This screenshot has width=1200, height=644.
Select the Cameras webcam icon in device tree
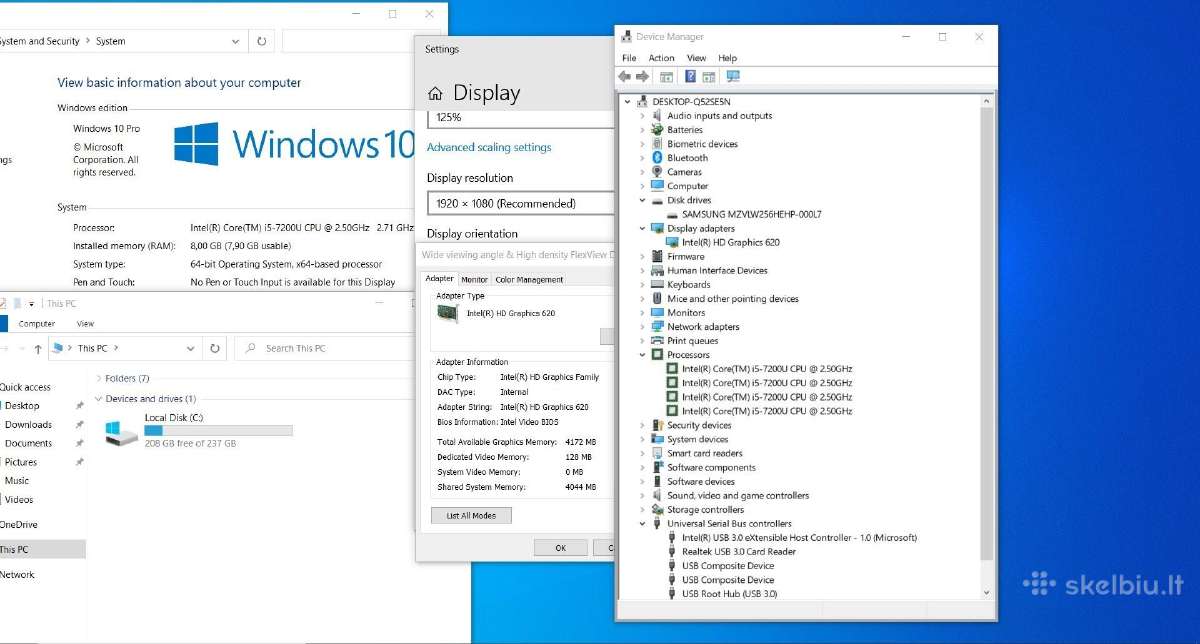pyautogui.click(x=657, y=172)
